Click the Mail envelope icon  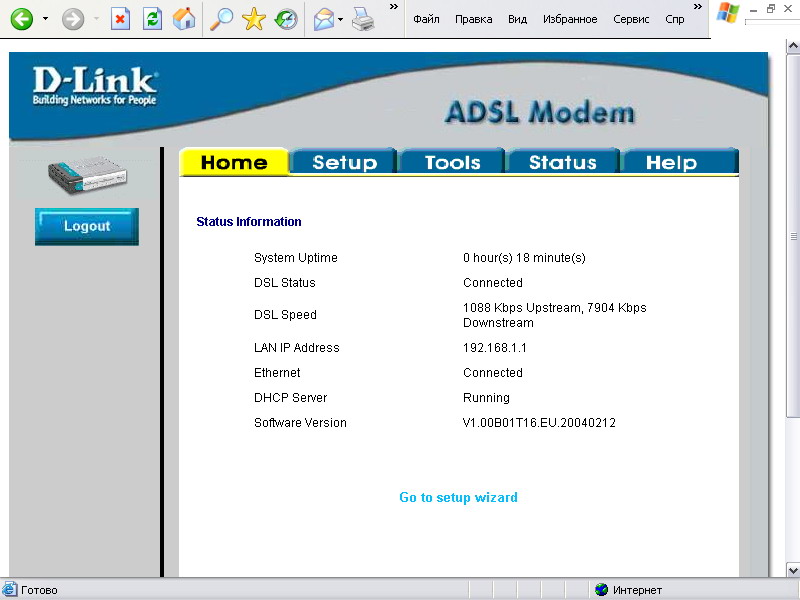point(324,19)
